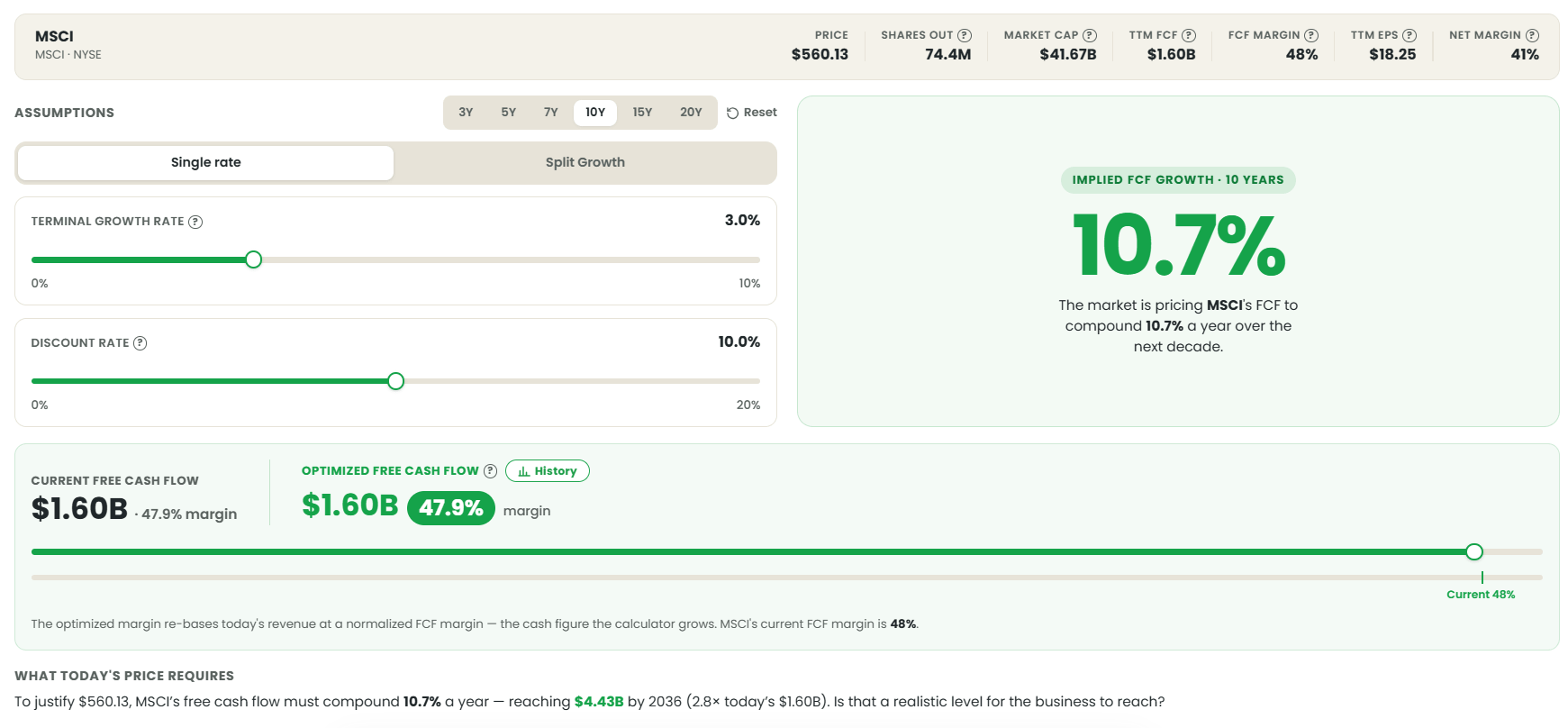Pick the 20Y time horizon
The image size is (1568, 728).
point(691,113)
